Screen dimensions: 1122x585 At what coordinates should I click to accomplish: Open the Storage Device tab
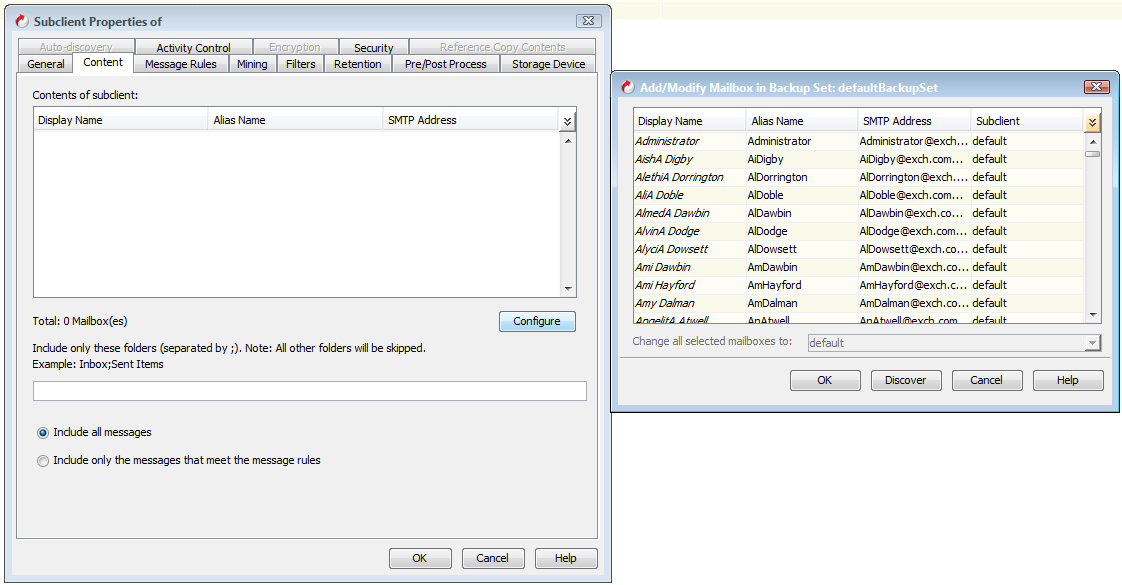(548, 63)
